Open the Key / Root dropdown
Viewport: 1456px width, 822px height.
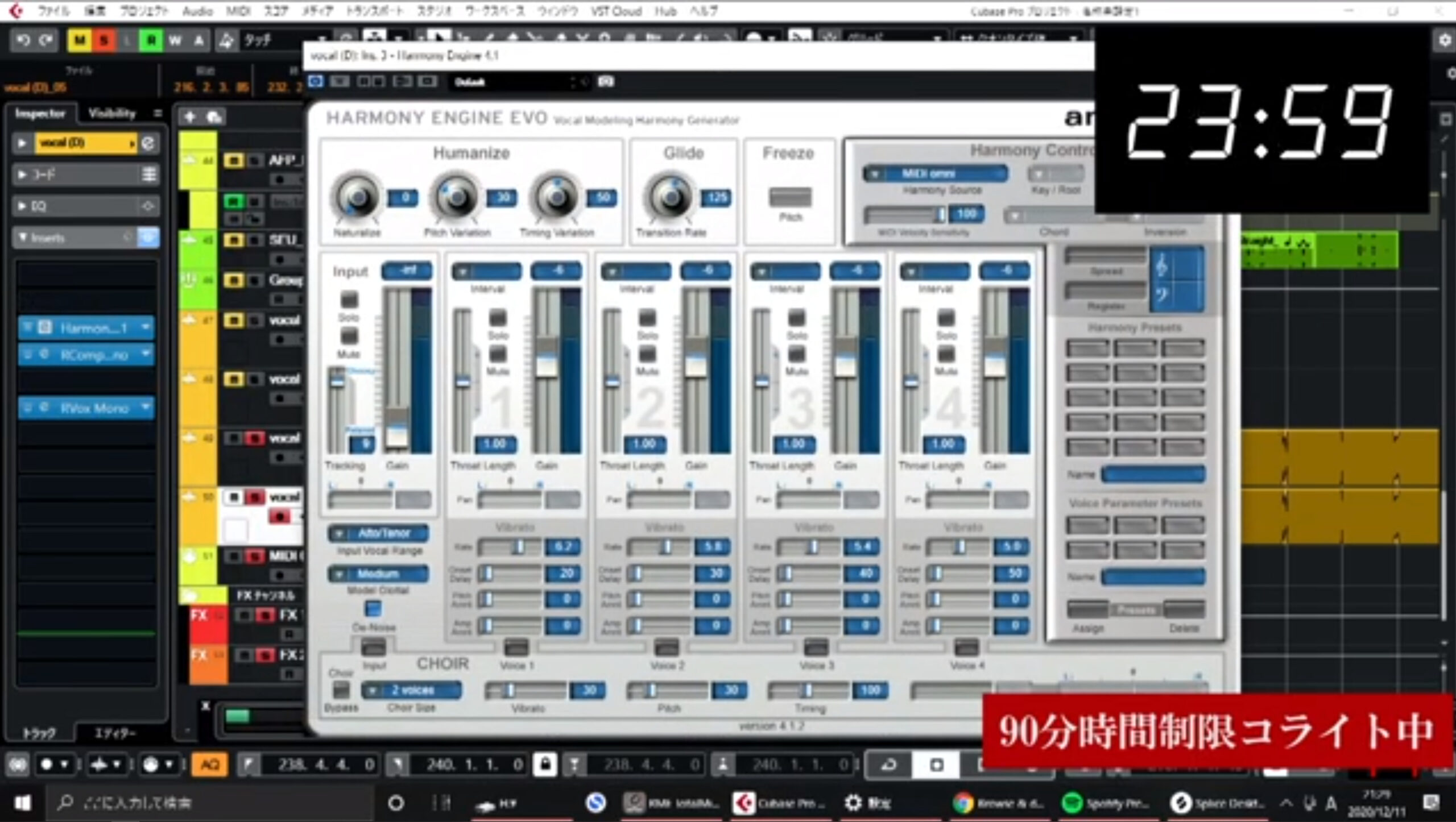point(1056,173)
